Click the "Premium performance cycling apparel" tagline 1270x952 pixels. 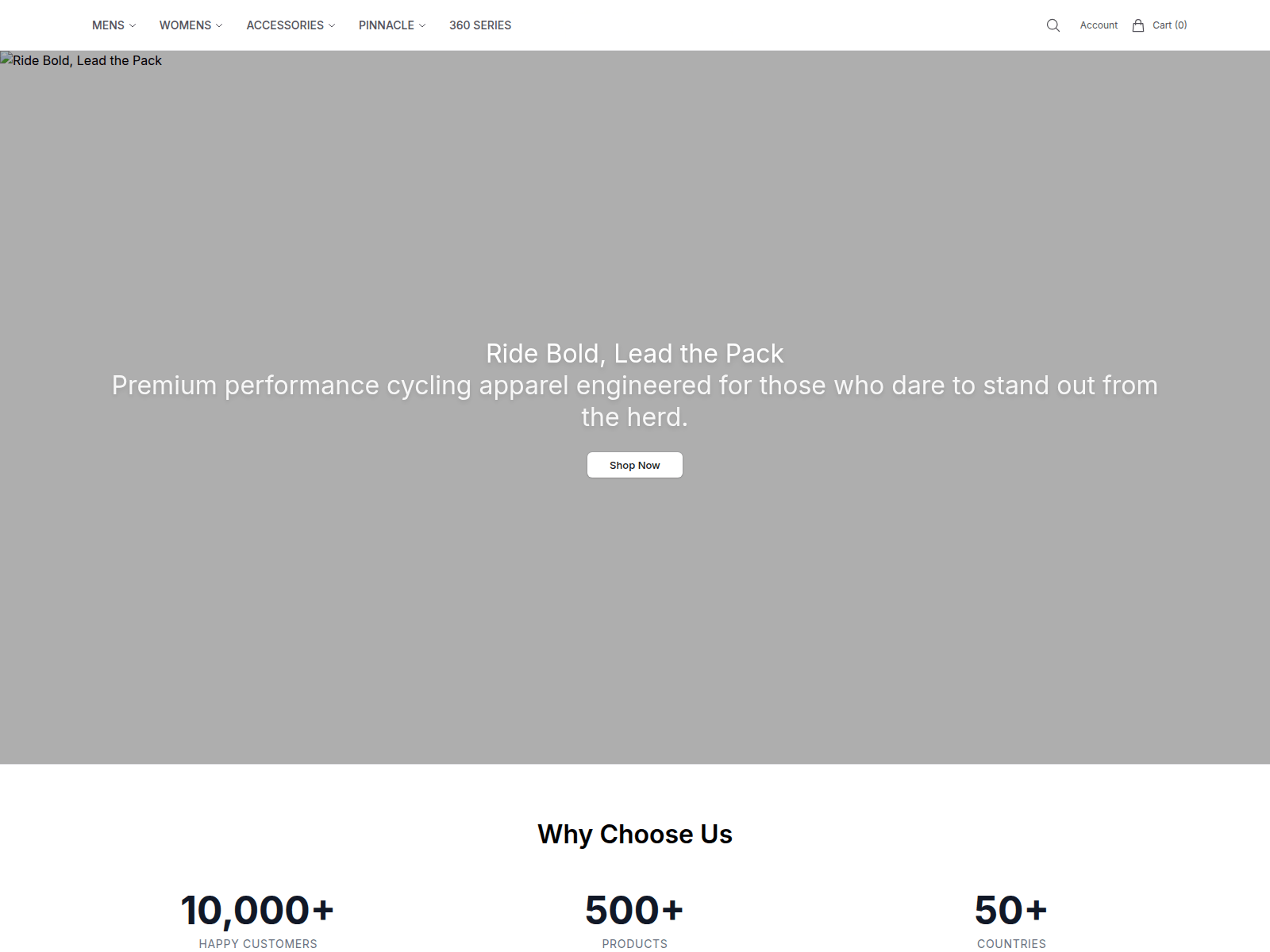[x=635, y=401]
